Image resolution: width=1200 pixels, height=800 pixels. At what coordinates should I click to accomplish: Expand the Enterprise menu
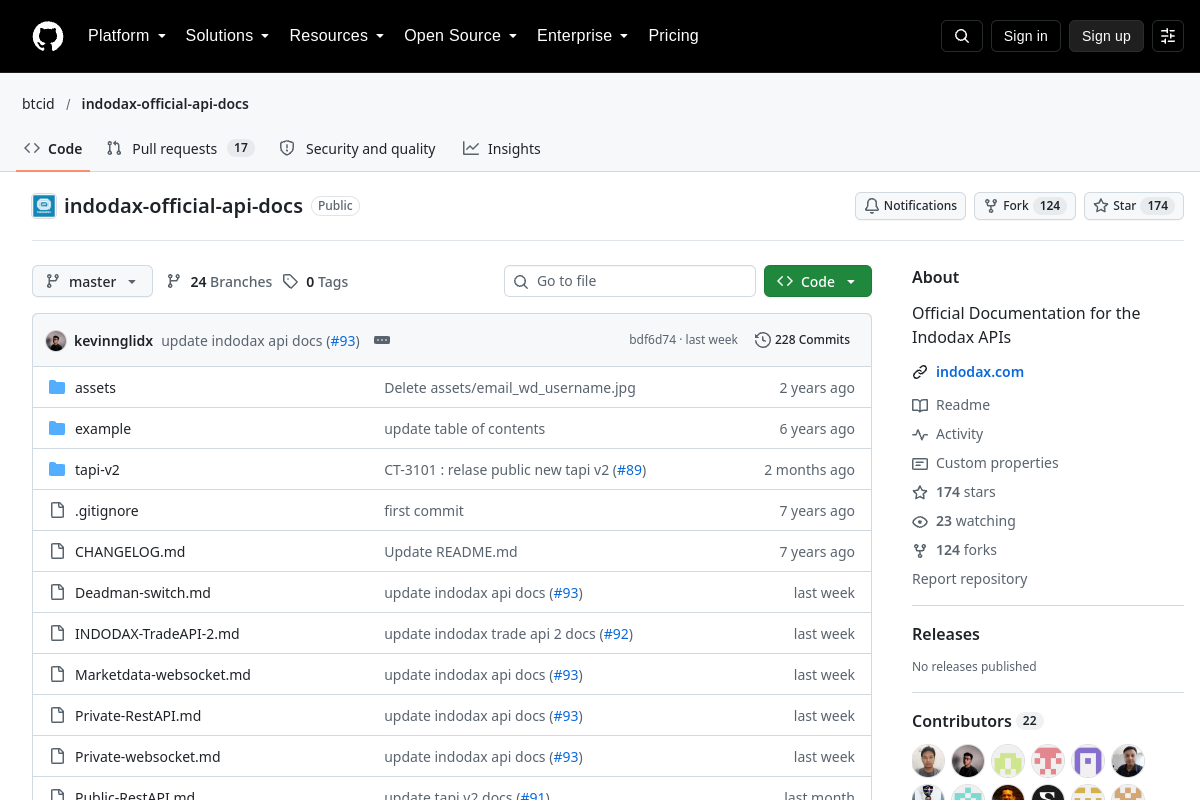(582, 36)
